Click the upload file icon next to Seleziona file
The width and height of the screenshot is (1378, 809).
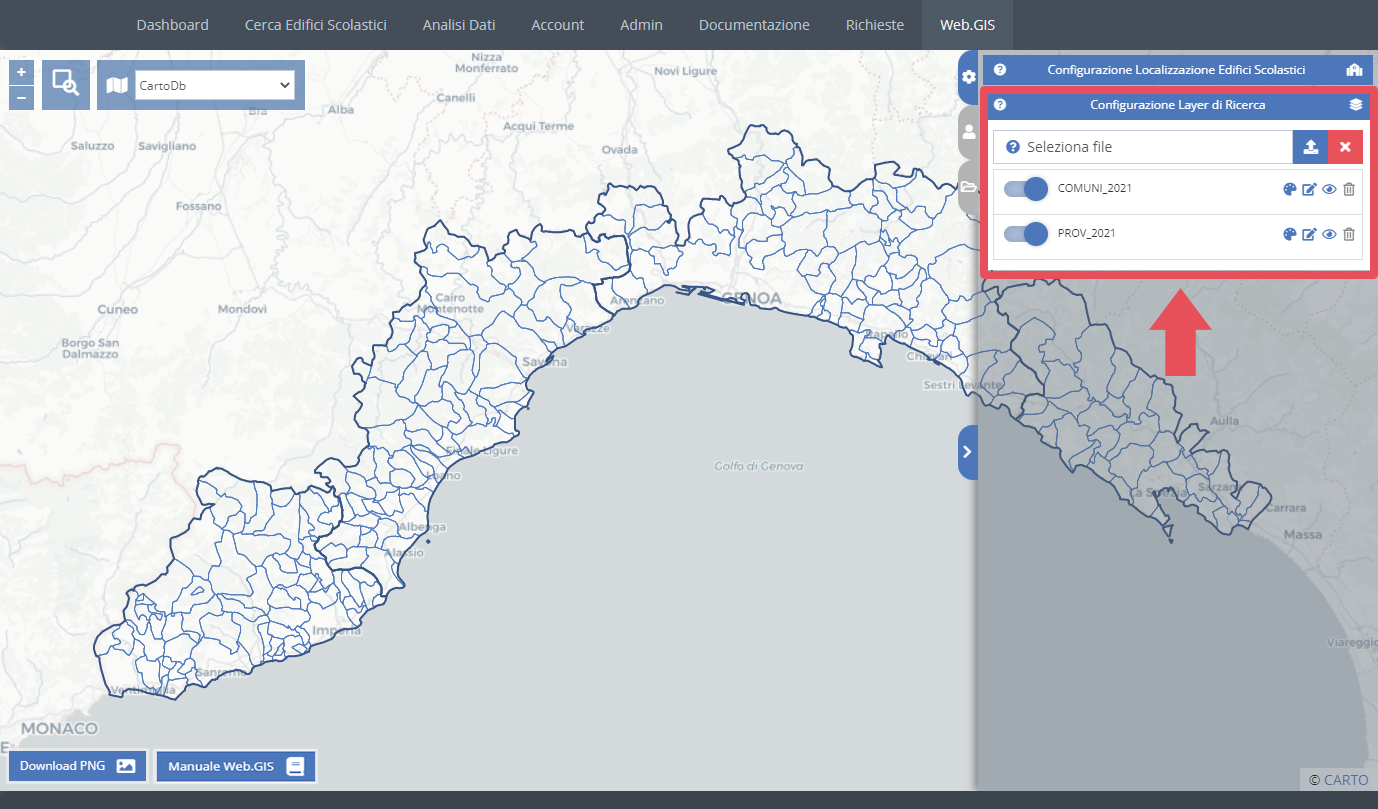coord(1311,146)
